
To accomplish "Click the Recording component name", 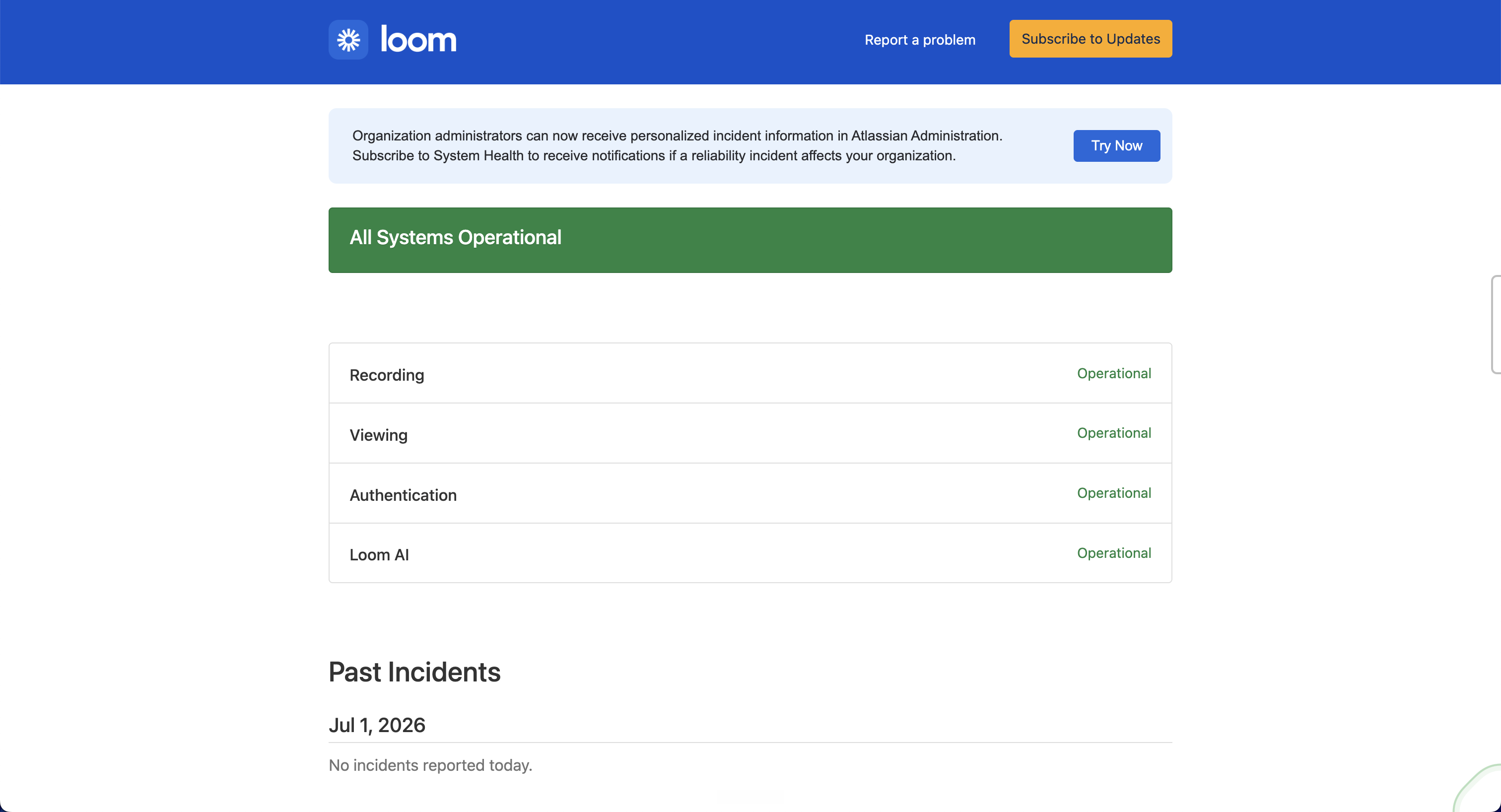I will [x=387, y=375].
